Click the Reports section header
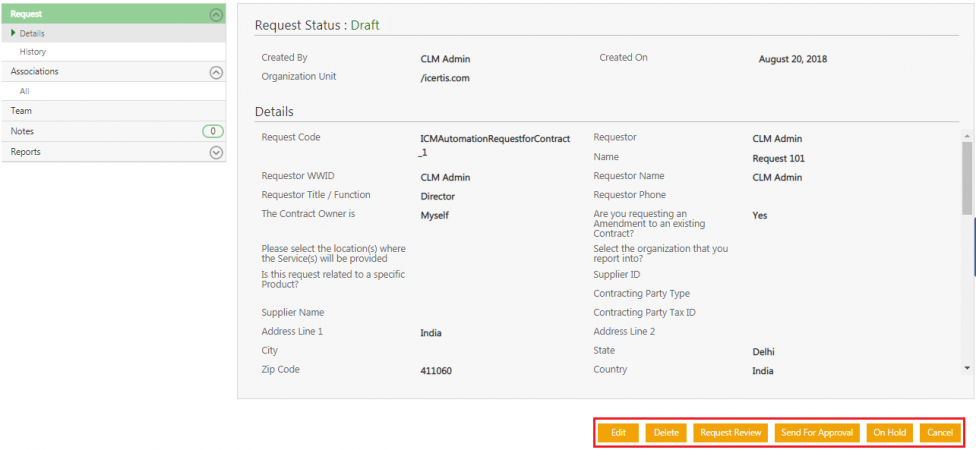This screenshot has height=450, width=976. [26, 152]
